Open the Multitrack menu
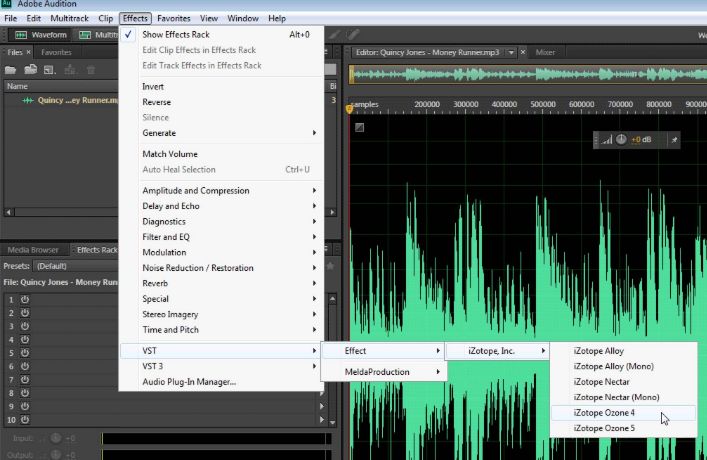The height and width of the screenshot is (460, 707). [69, 18]
